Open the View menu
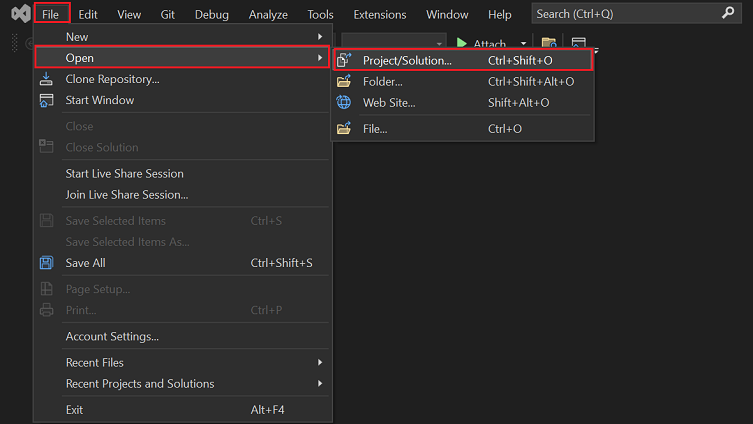753x424 pixels. 129,14
